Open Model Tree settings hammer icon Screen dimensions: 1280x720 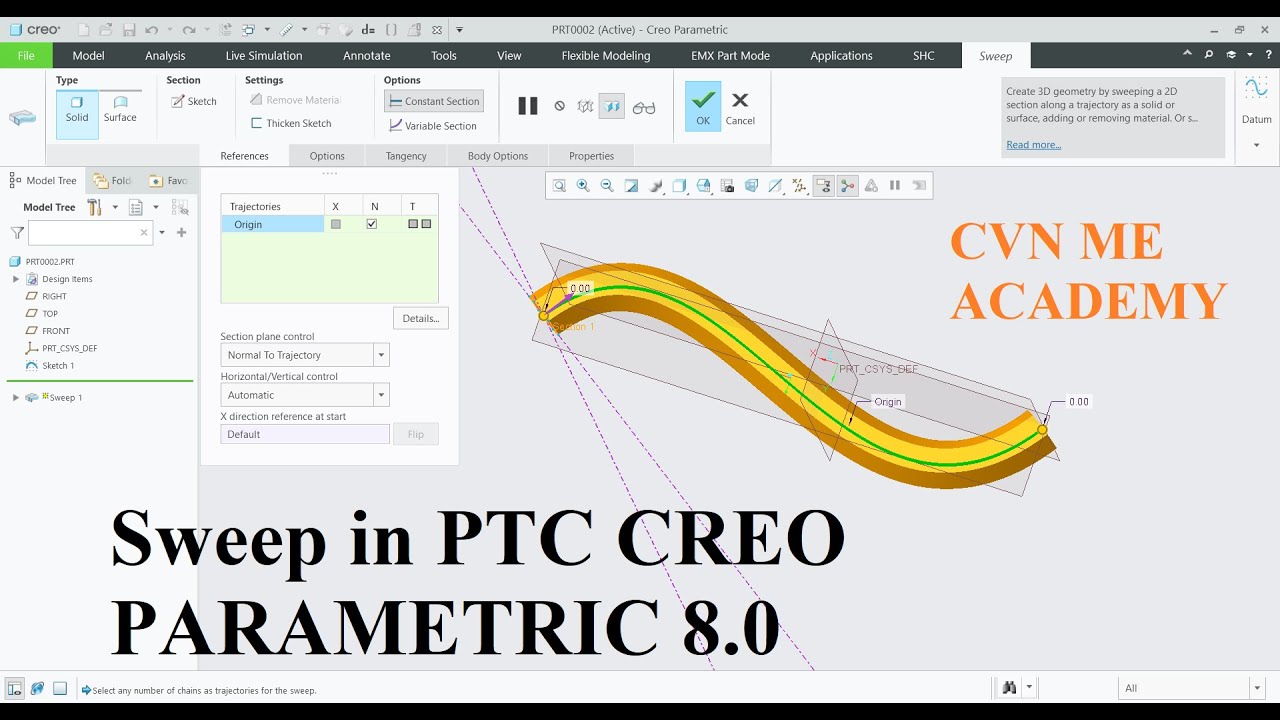pyautogui.click(x=94, y=207)
